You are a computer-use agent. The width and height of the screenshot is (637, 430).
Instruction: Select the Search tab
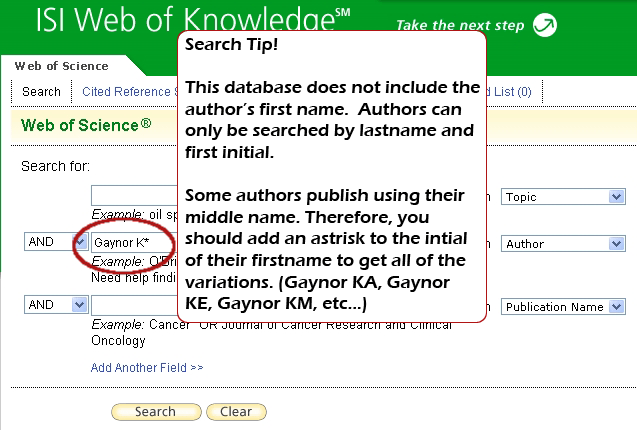[x=41, y=92]
